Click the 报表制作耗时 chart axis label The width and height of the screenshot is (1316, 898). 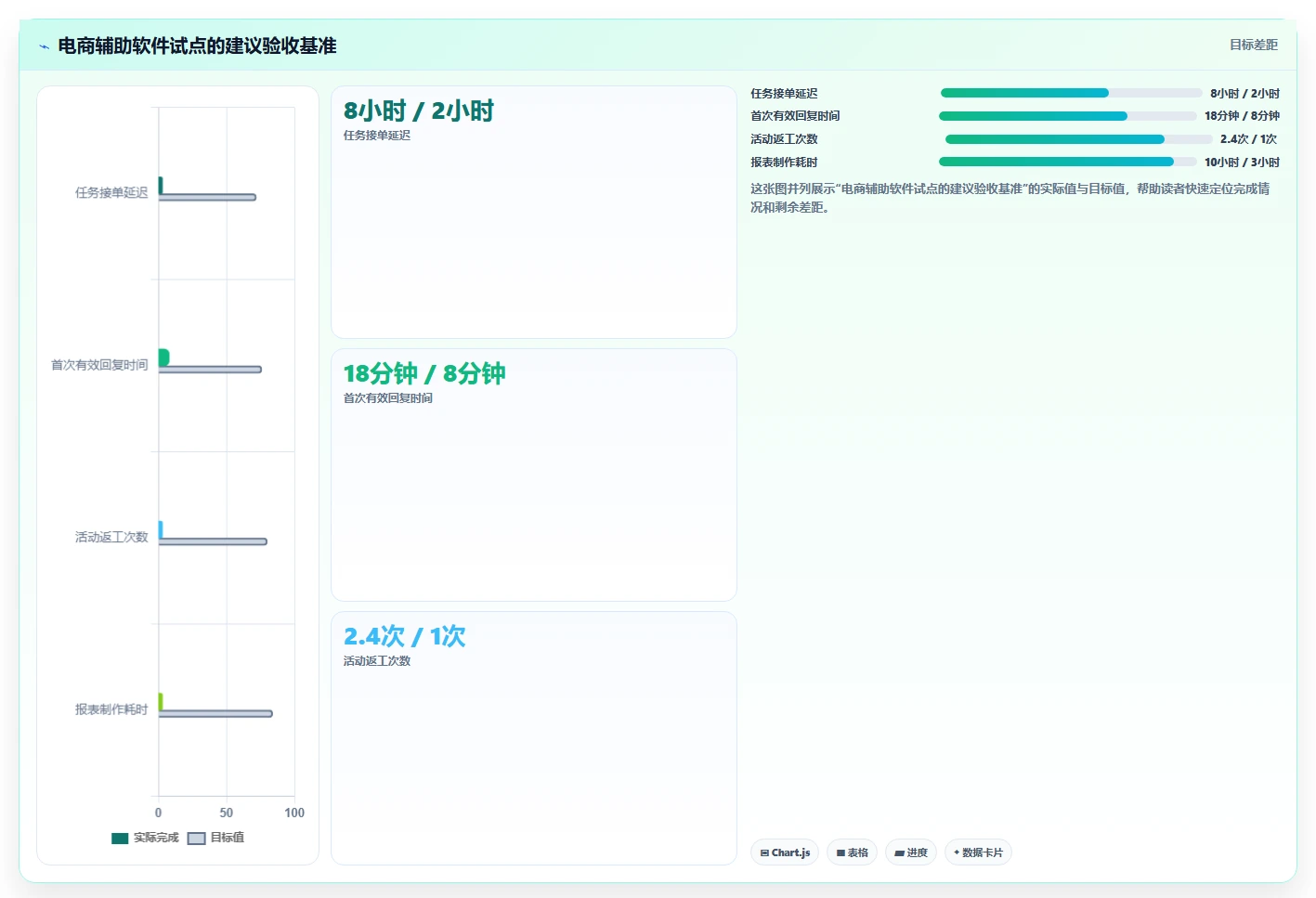tap(111, 709)
